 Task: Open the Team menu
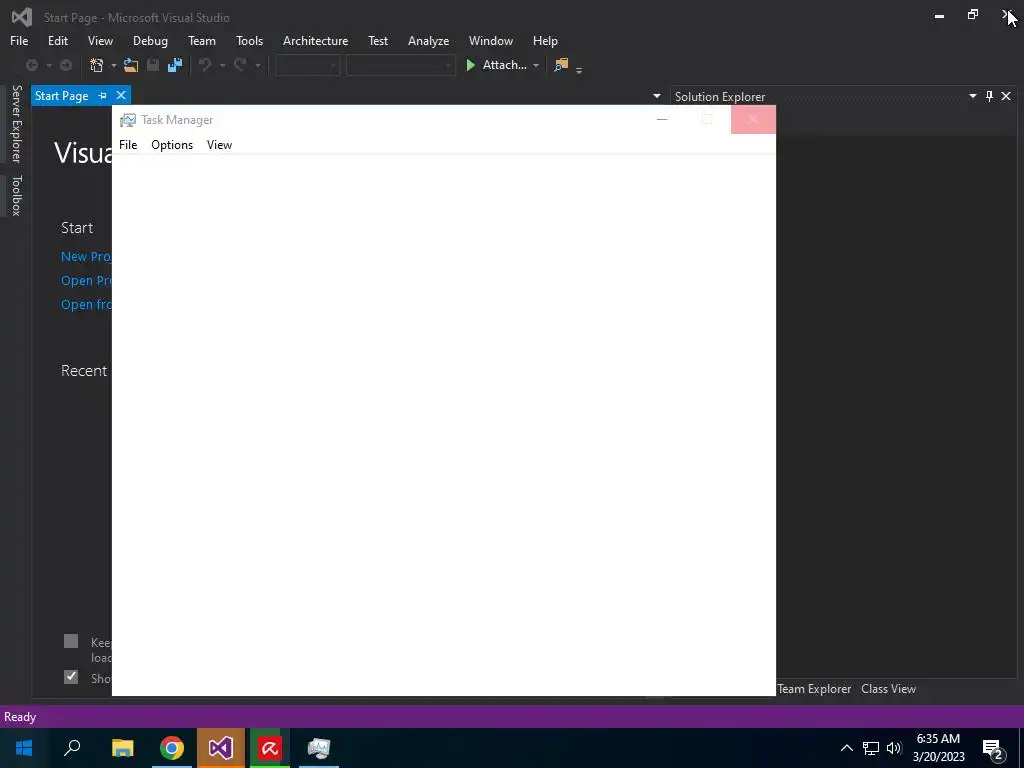coord(202,40)
